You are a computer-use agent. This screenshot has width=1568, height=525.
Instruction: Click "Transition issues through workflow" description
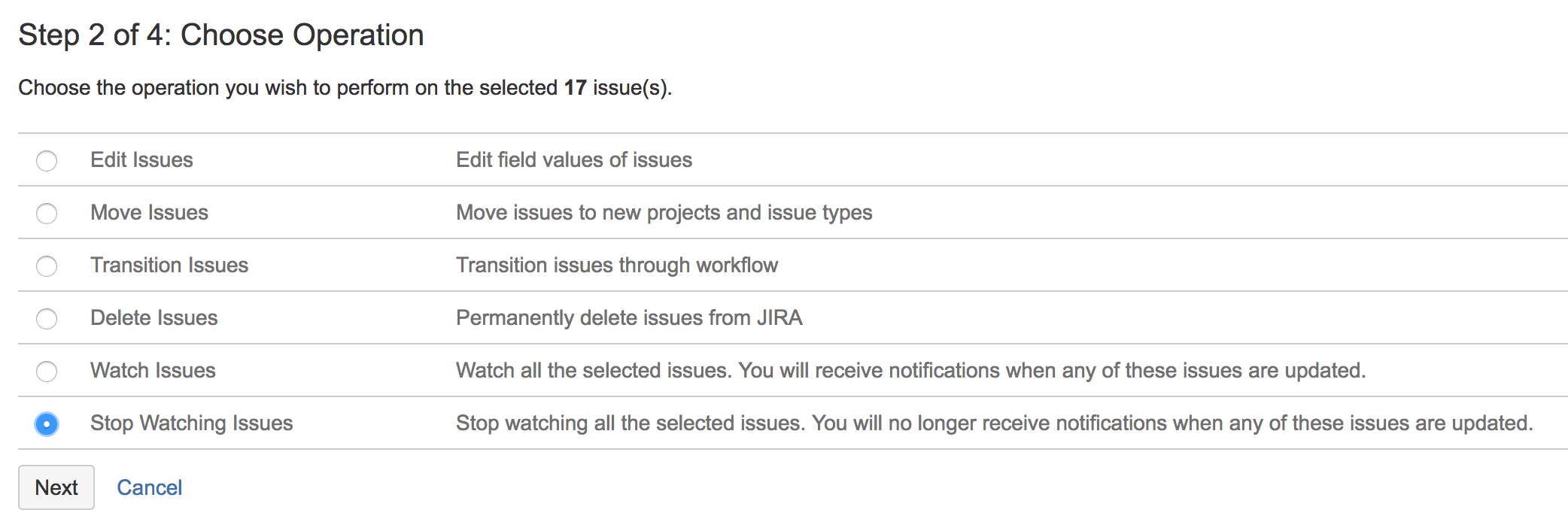point(617,266)
